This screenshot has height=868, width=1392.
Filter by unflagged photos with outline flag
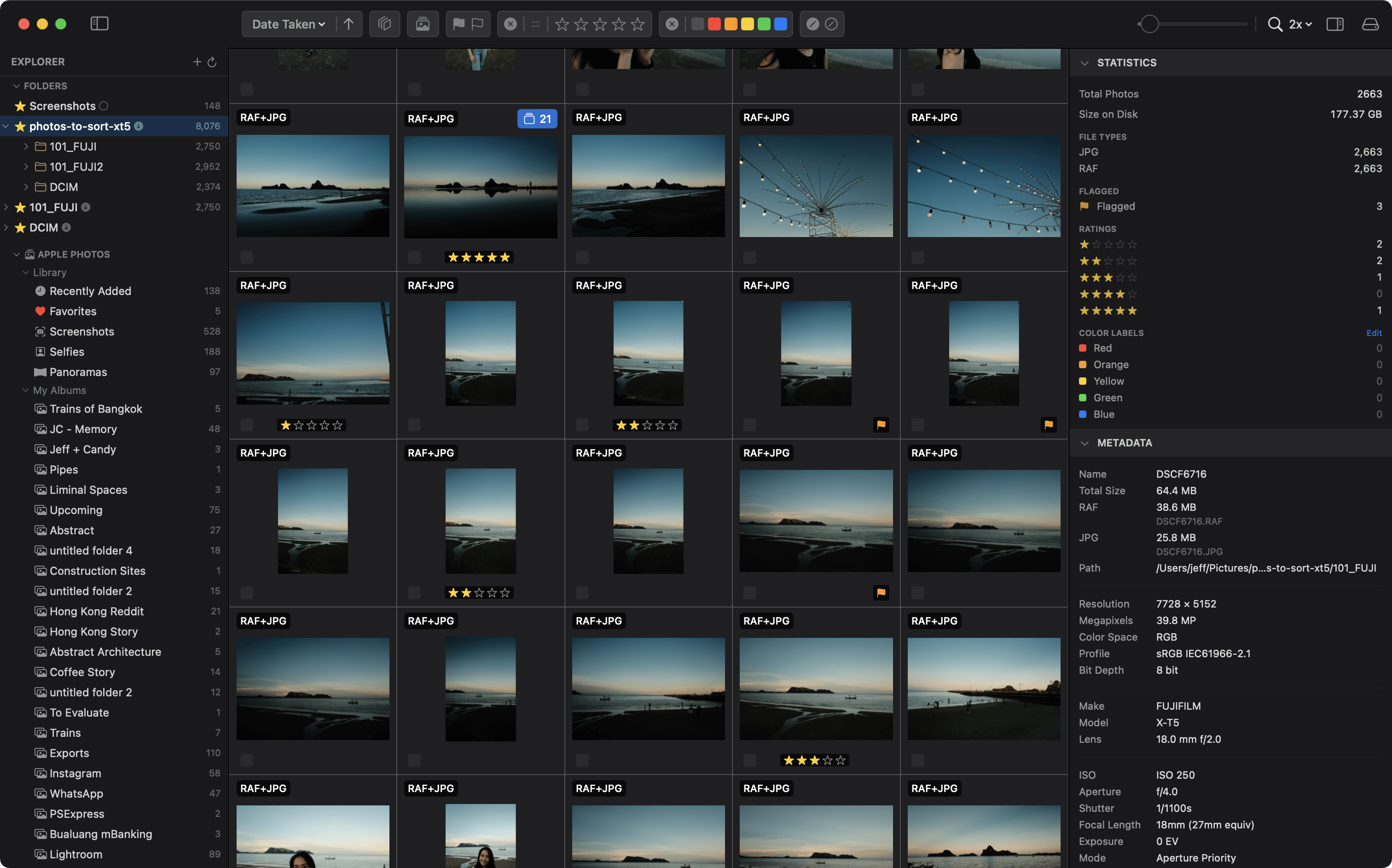click(478, 23)
